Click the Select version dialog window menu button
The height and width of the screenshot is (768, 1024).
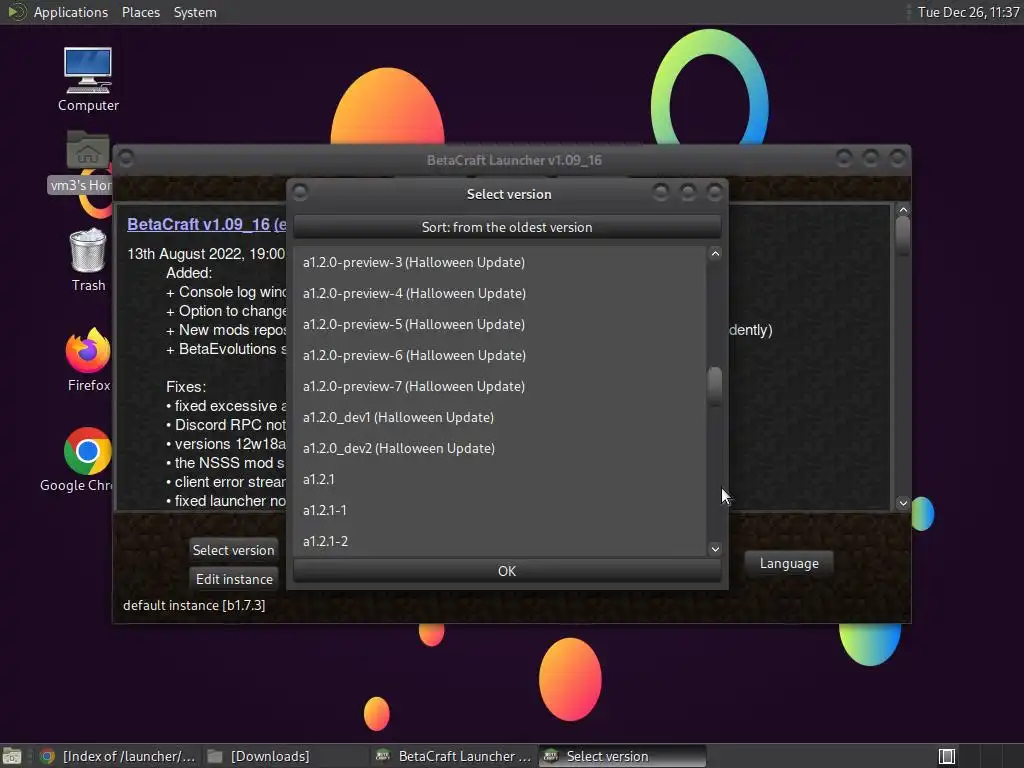300,192
